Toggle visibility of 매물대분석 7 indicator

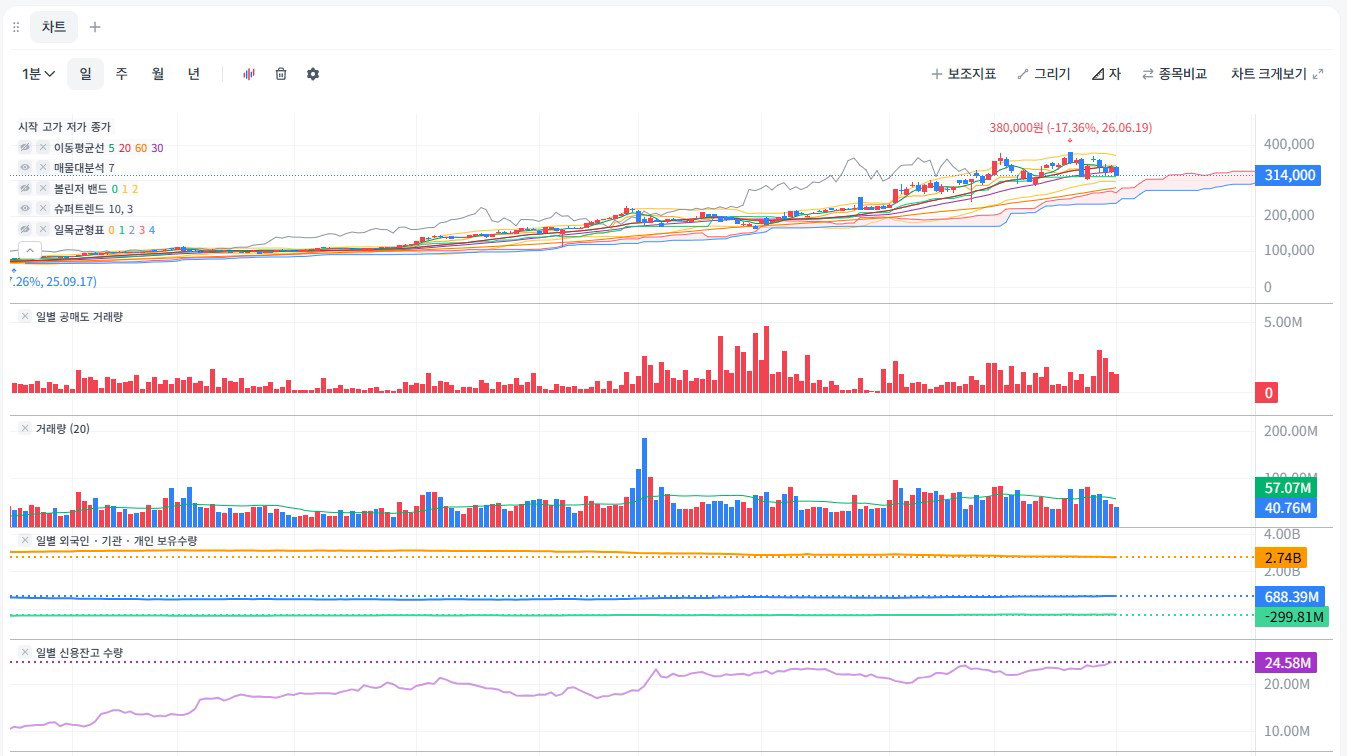pyautogui.click(x=25, y=168)
